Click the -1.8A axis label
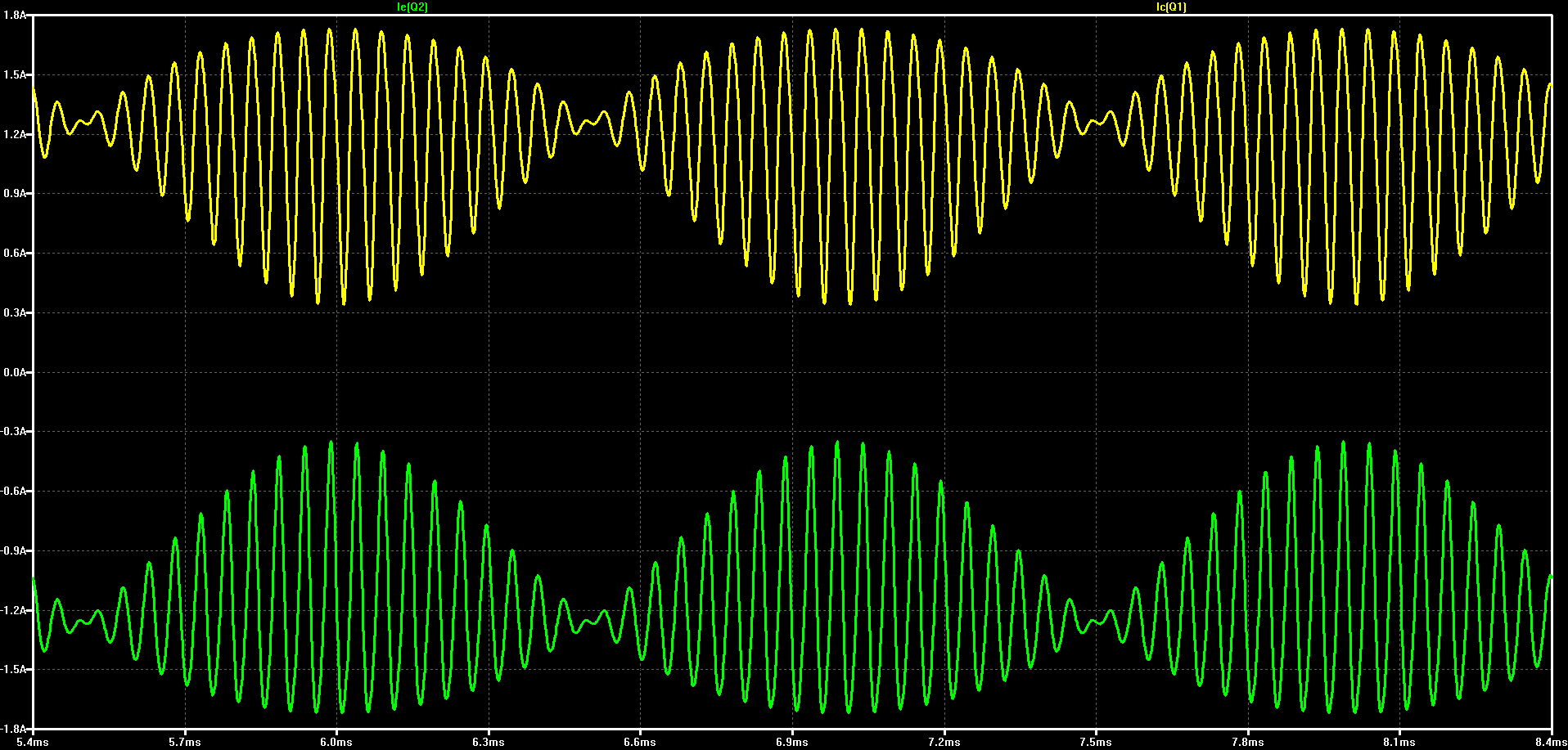1568x750 pixels. click(14, 729)
